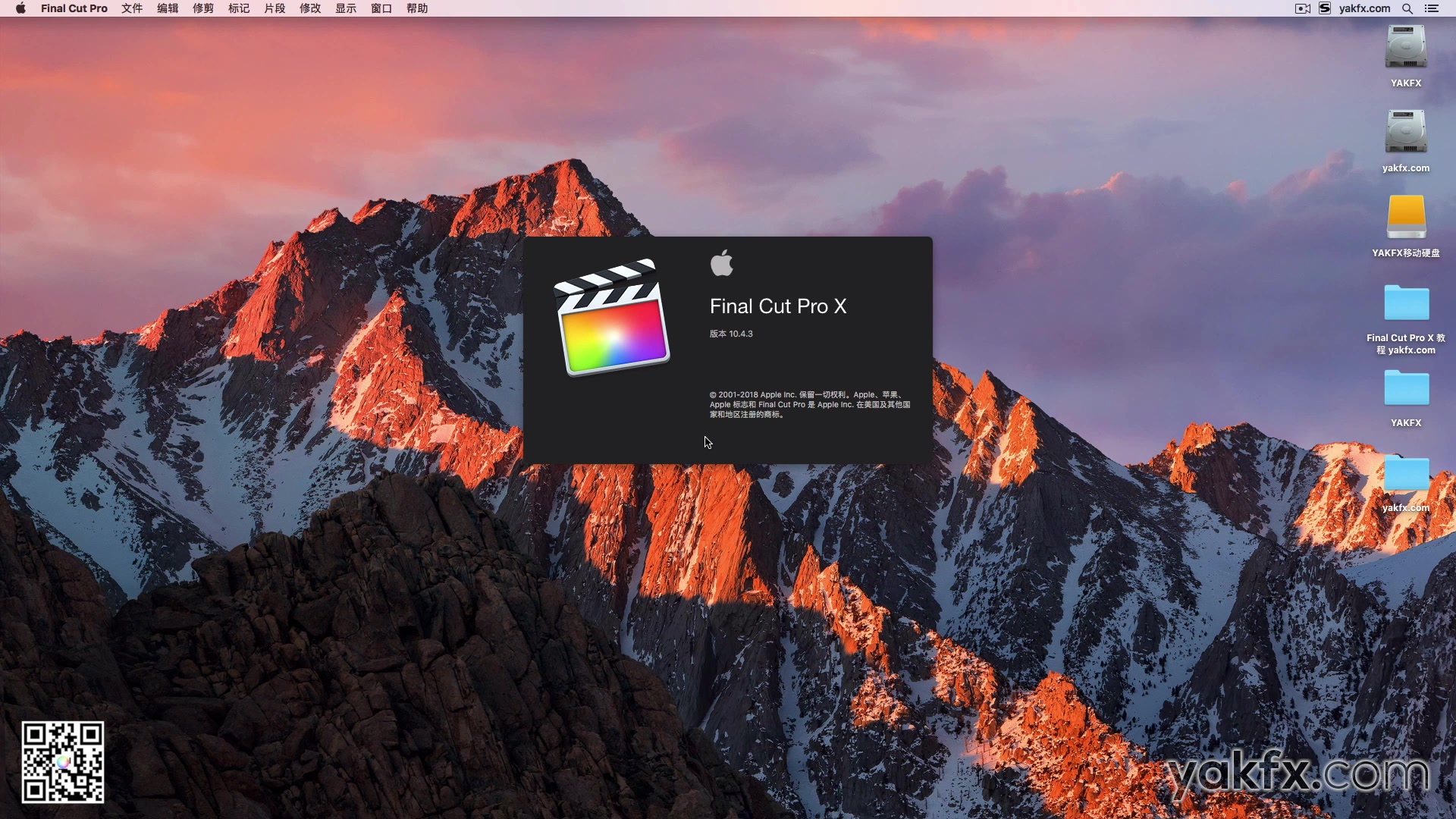Open the 修剪 menu
The height and width of the screenshot is (819, 1456).
203,8
